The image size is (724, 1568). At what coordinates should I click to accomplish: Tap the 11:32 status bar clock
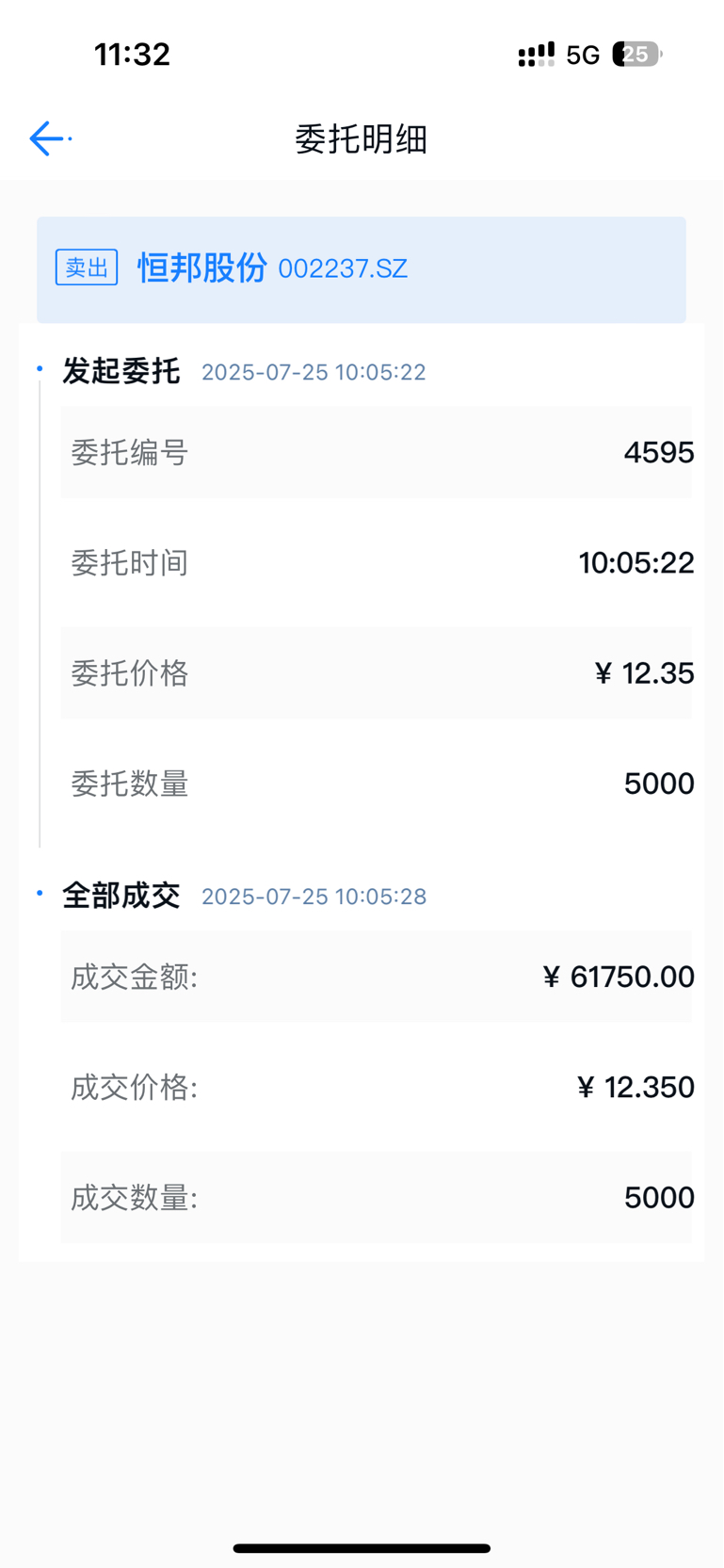point(132,55)
